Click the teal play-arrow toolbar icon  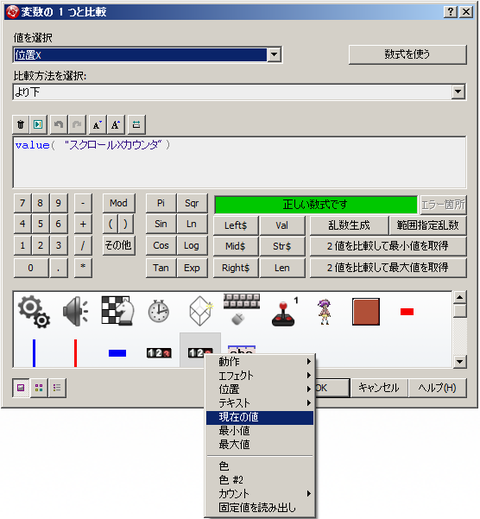(38, 125)
